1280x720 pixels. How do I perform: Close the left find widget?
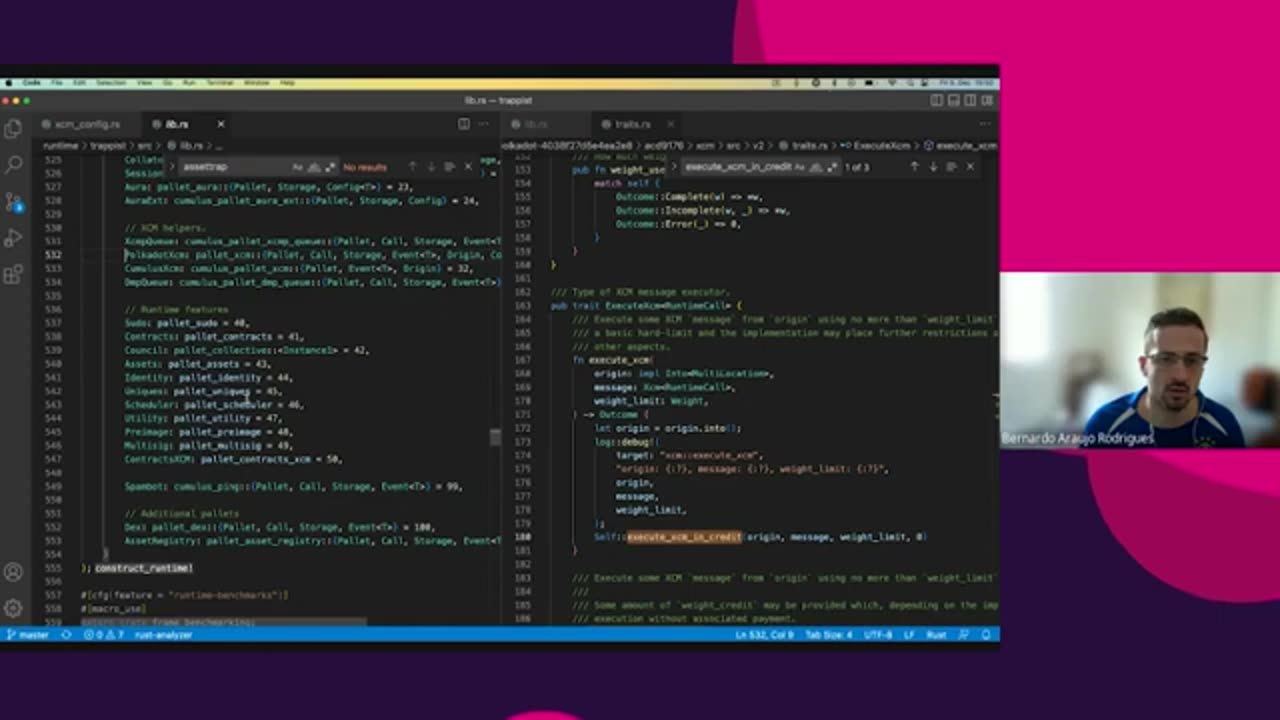coord(468,167)
